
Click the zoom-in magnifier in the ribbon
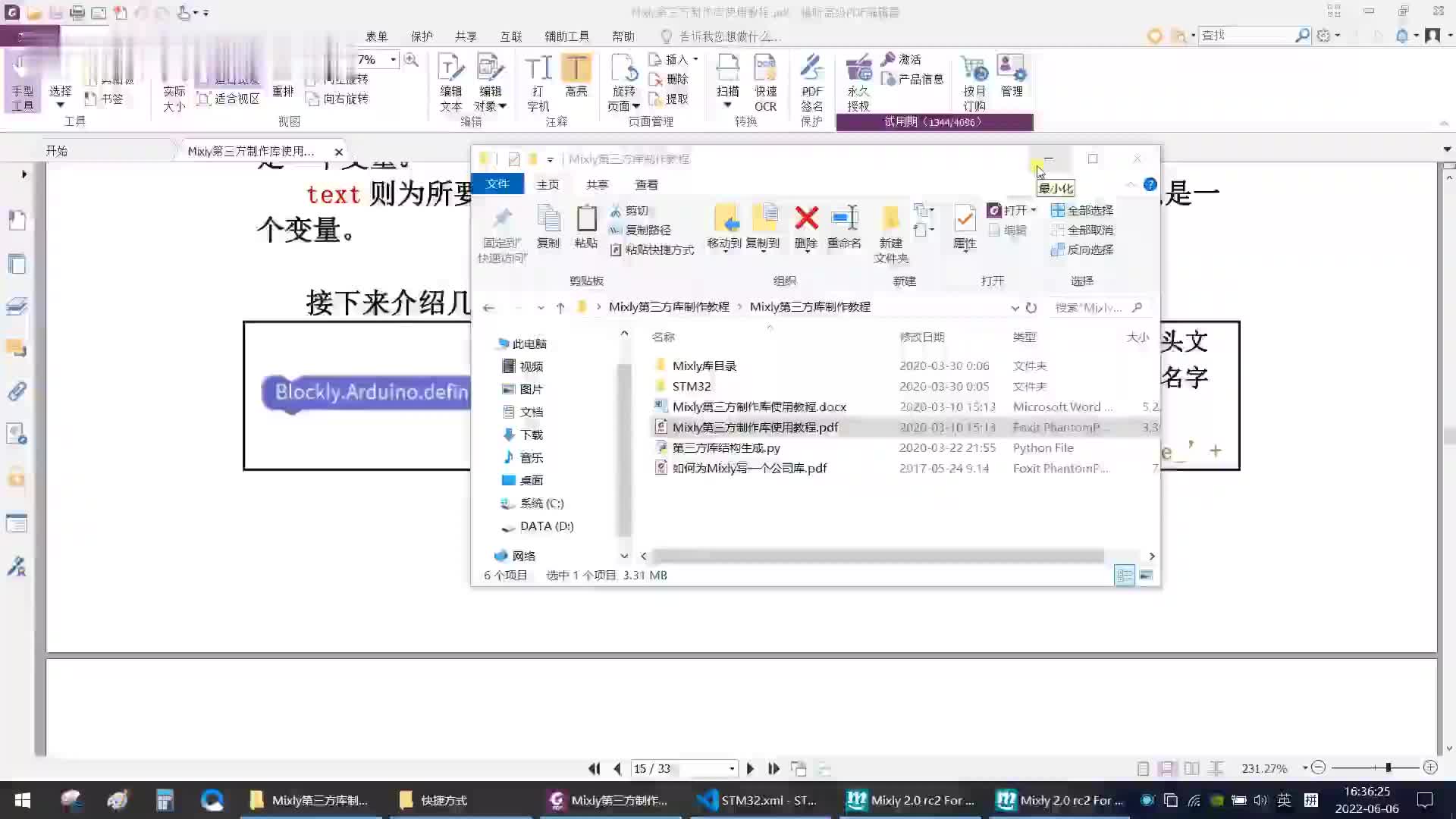point(411,60)
